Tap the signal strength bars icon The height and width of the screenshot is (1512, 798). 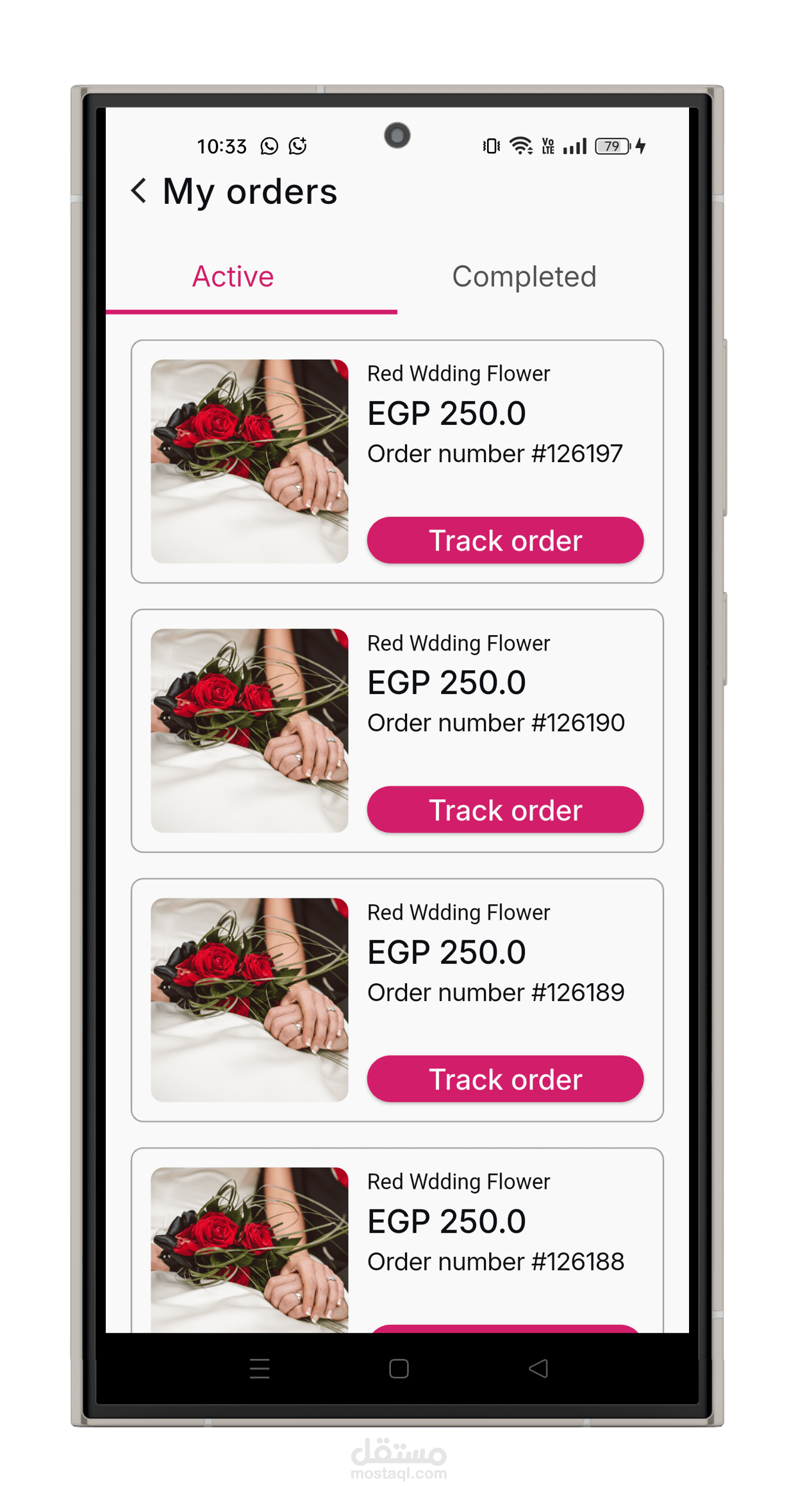574,146
